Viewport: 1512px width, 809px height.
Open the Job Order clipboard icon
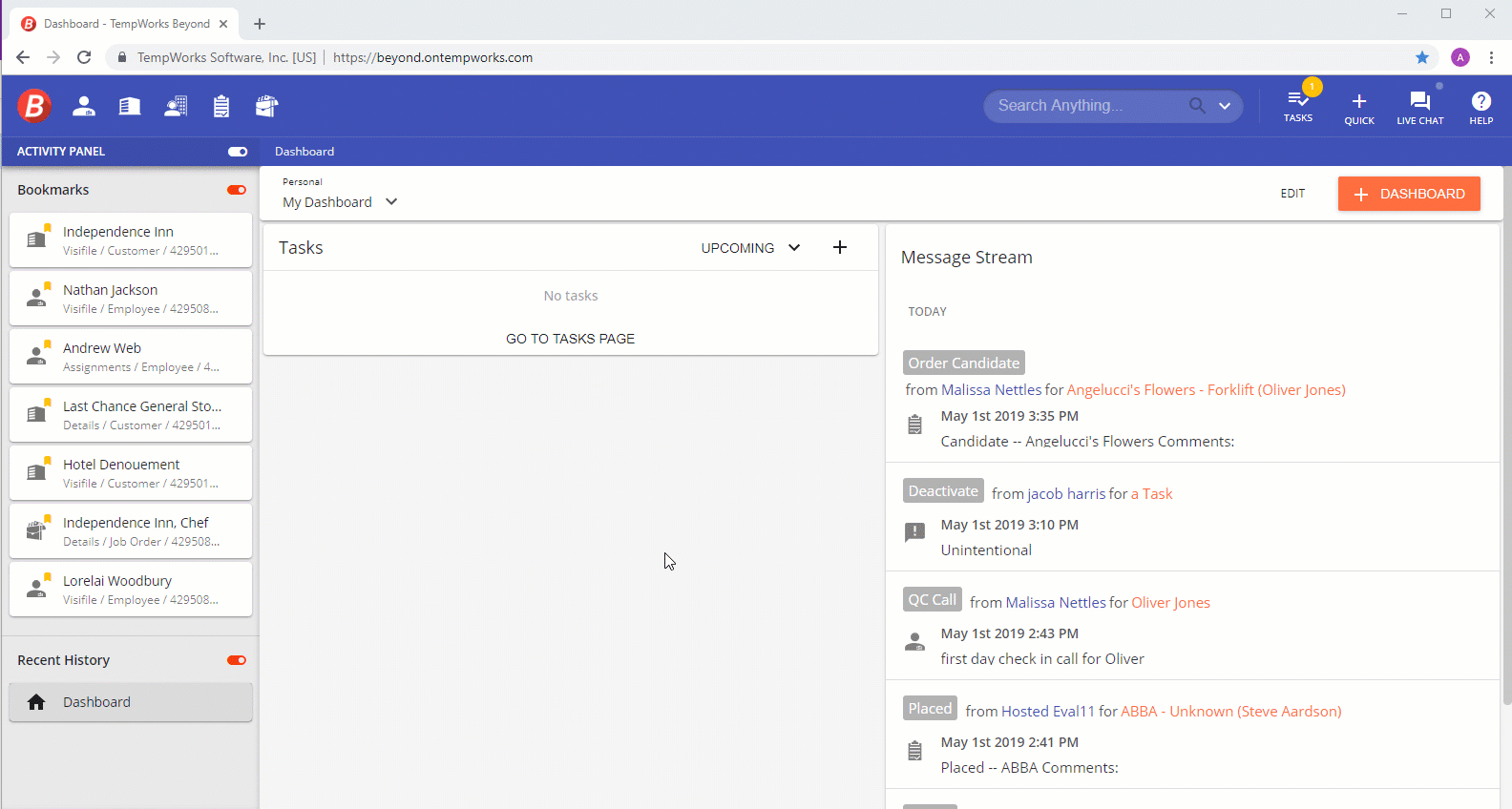click(221, 106)
